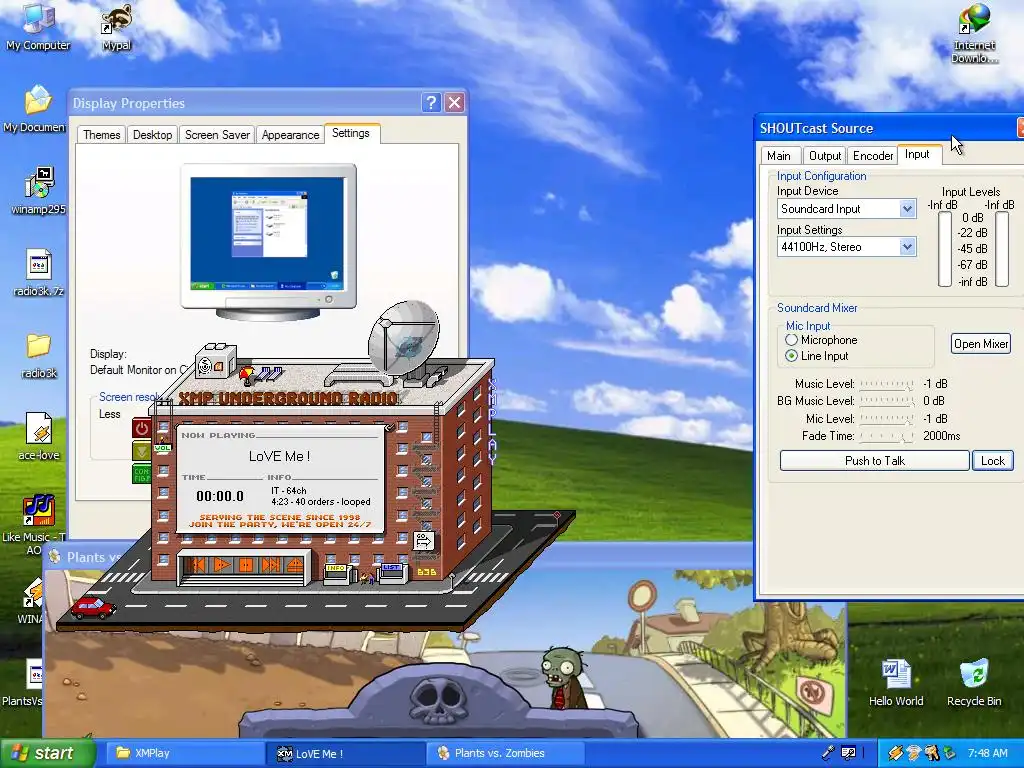Click the Open Mixer button
1024x768 pixels.
coord(981,344)
